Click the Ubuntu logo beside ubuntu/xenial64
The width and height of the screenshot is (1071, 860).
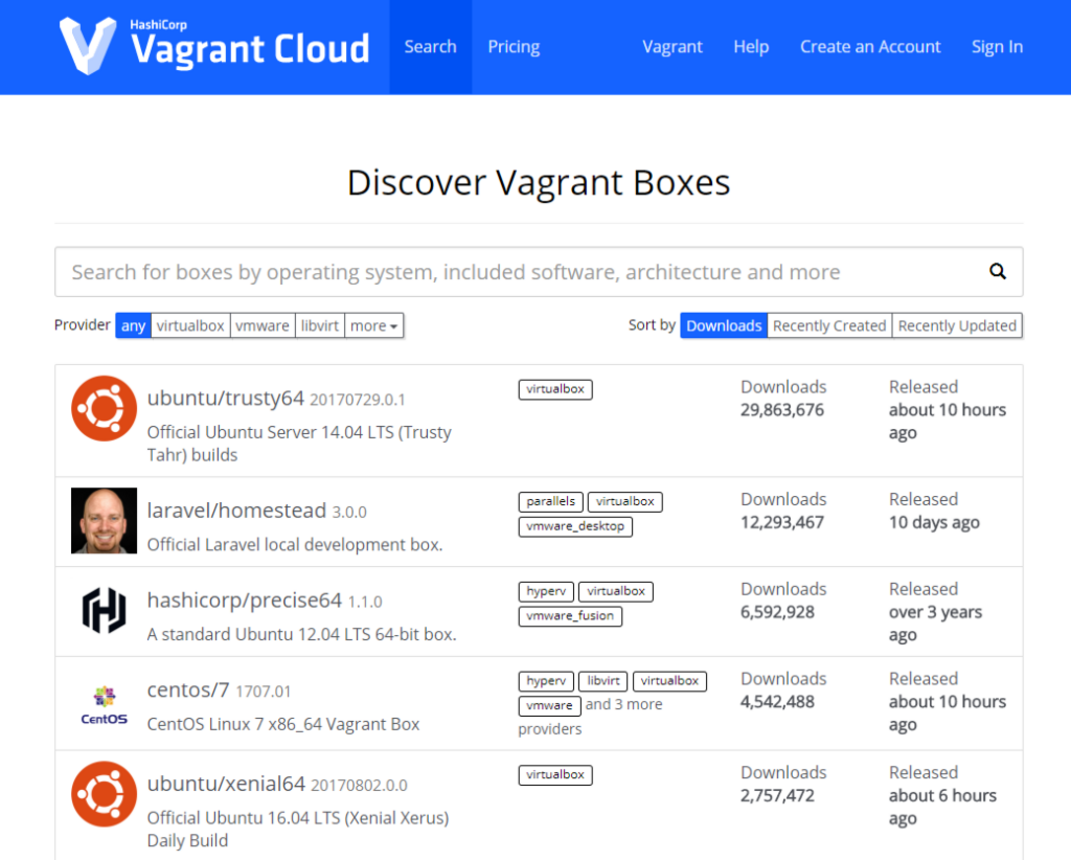coord(104,794)
